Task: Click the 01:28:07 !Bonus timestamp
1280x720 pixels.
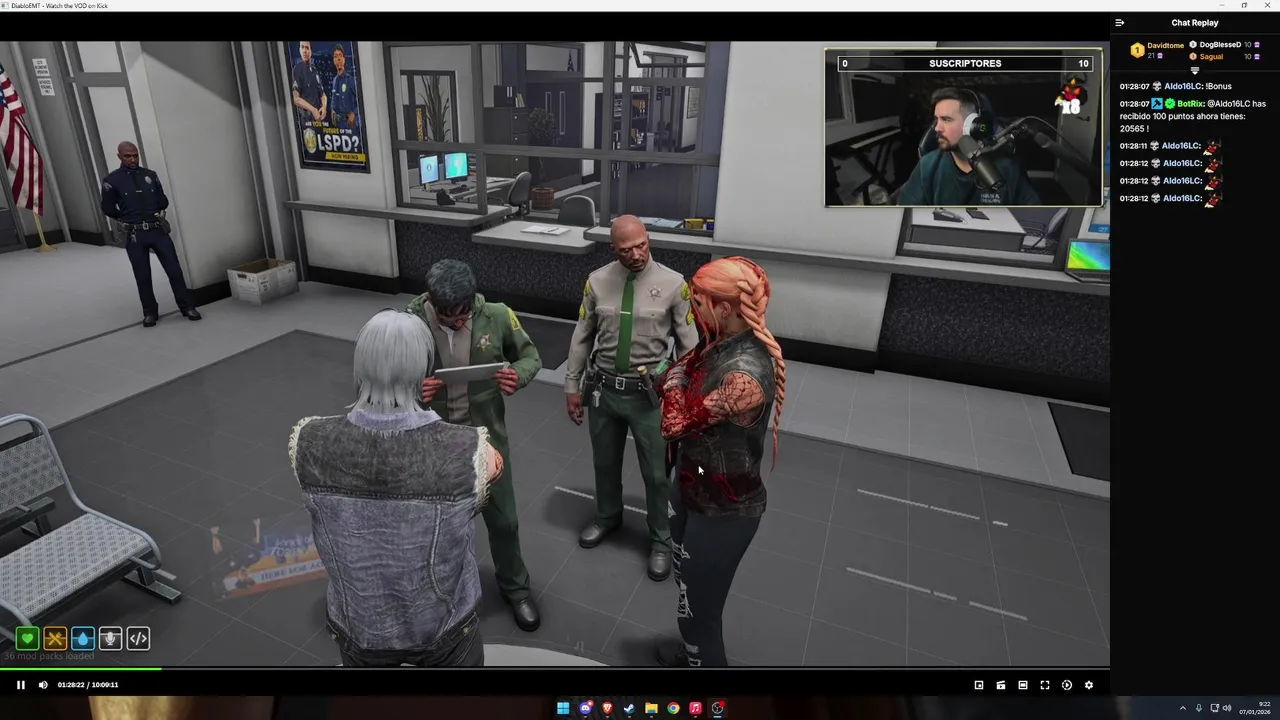Action: click(x=1134, y=87)
